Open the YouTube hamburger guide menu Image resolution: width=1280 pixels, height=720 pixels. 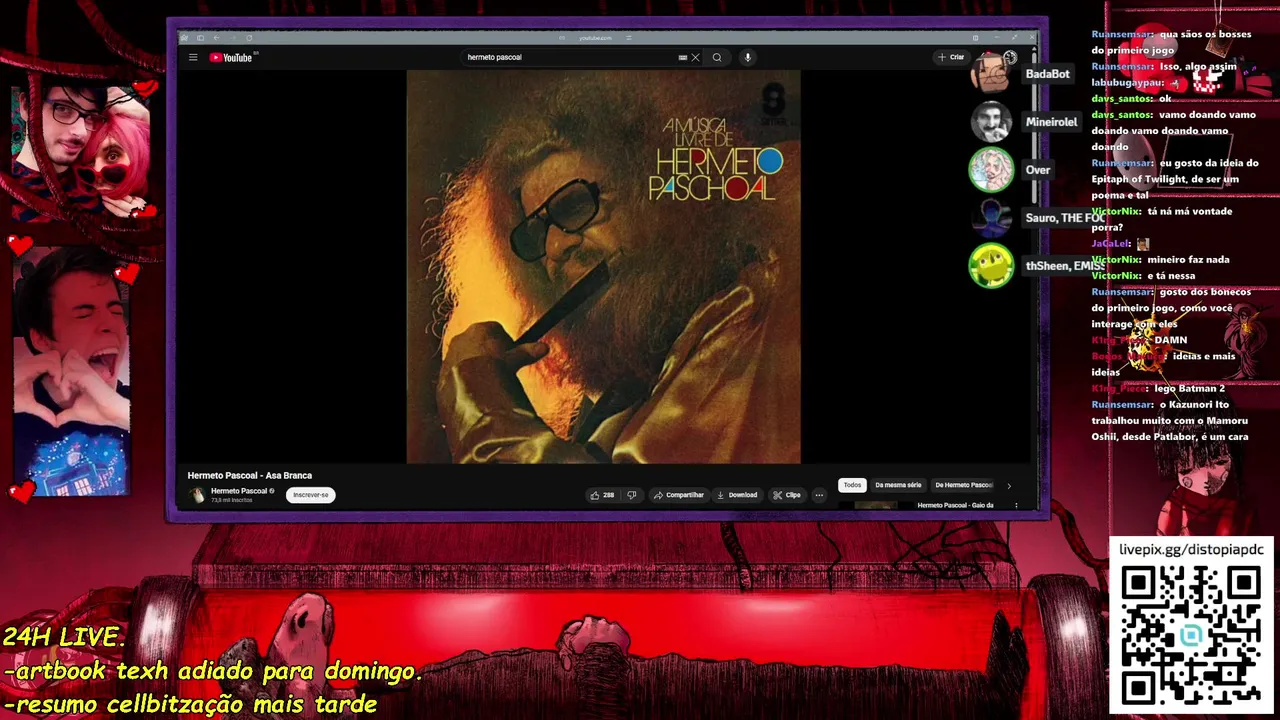point(193,57)
